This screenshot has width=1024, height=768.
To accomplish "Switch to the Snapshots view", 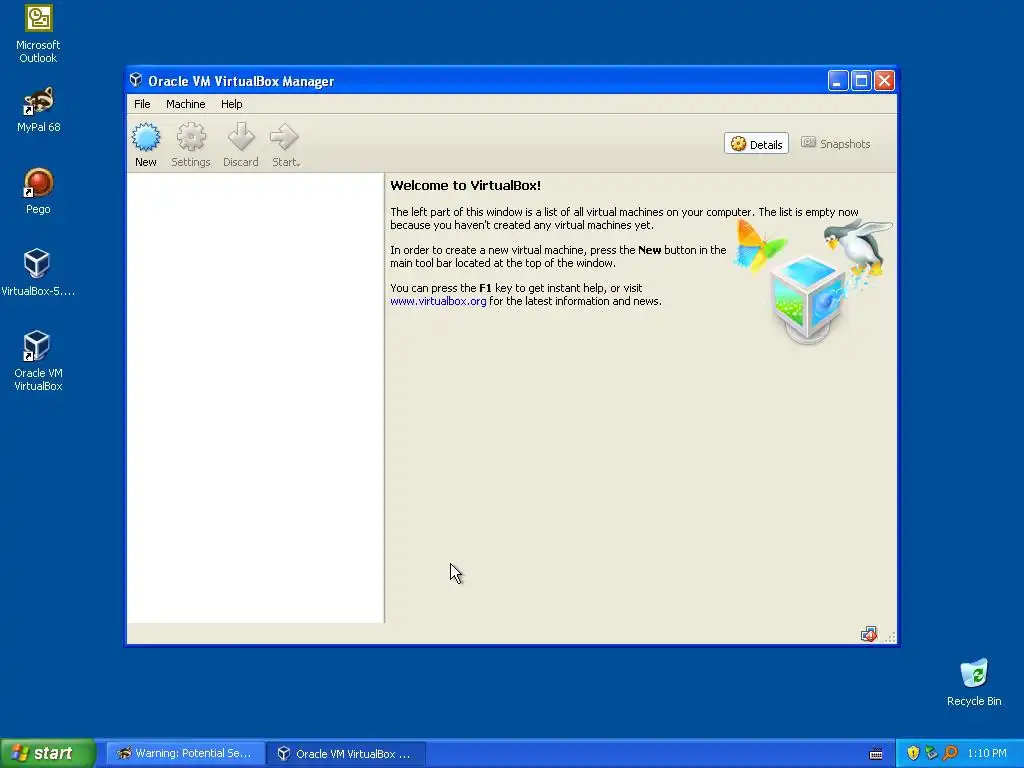I will (836, 144).
